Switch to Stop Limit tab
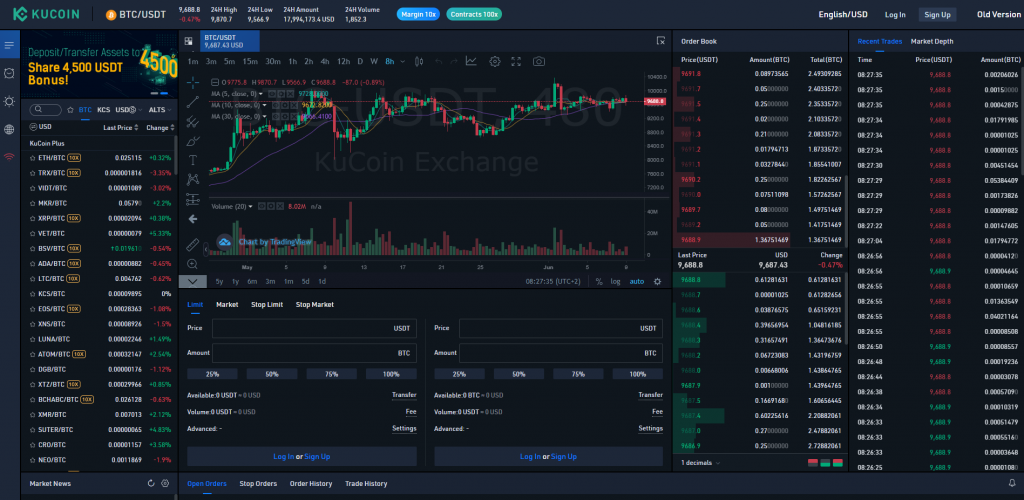The height and width of the screenshot is (500, 1024). point(266,305)
